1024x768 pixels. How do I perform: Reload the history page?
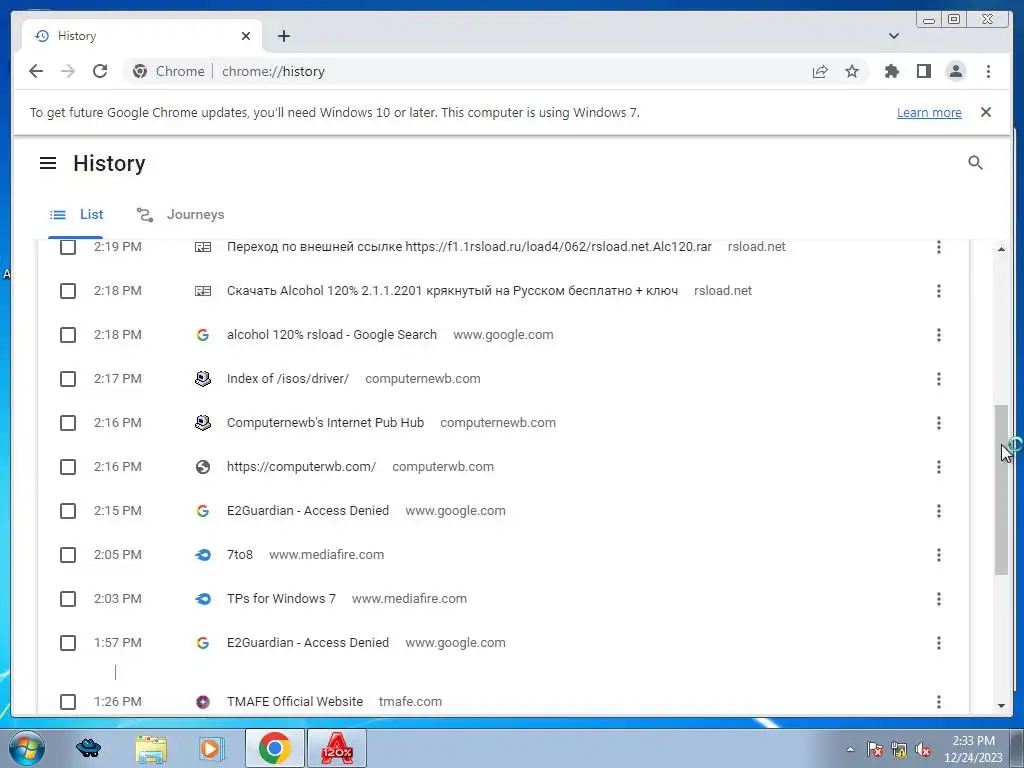click(100, 71)
